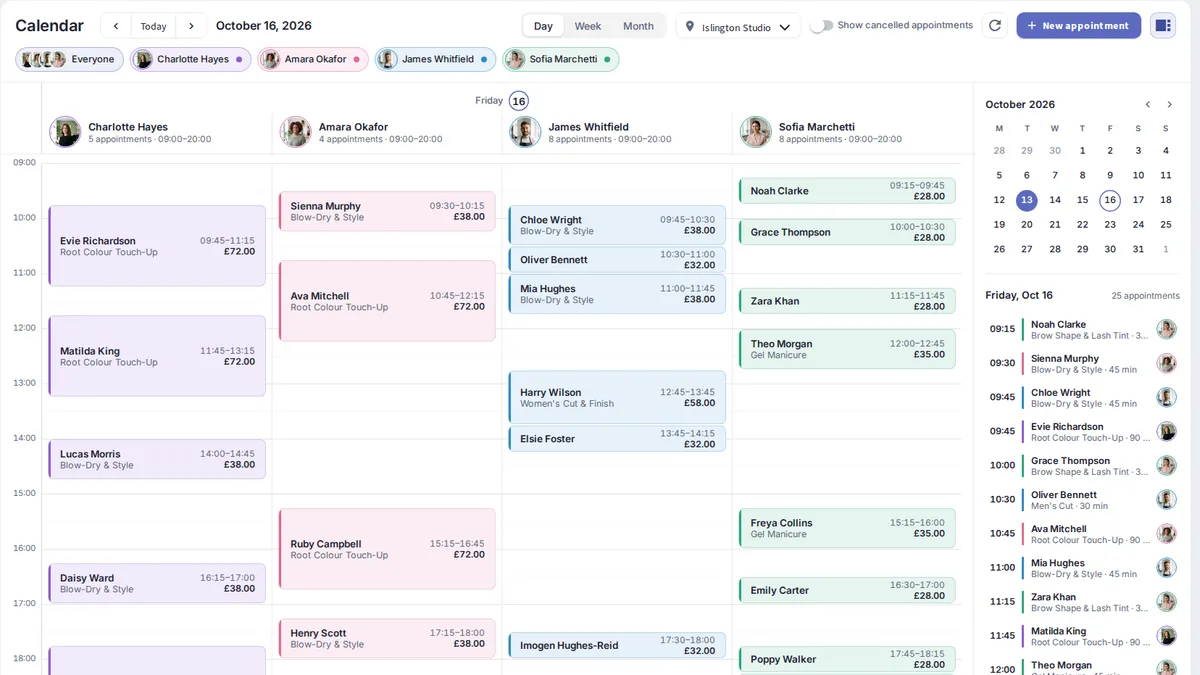
Task: Click Sofia Marchetti column header avatar
Action: (x=756, y=132)
